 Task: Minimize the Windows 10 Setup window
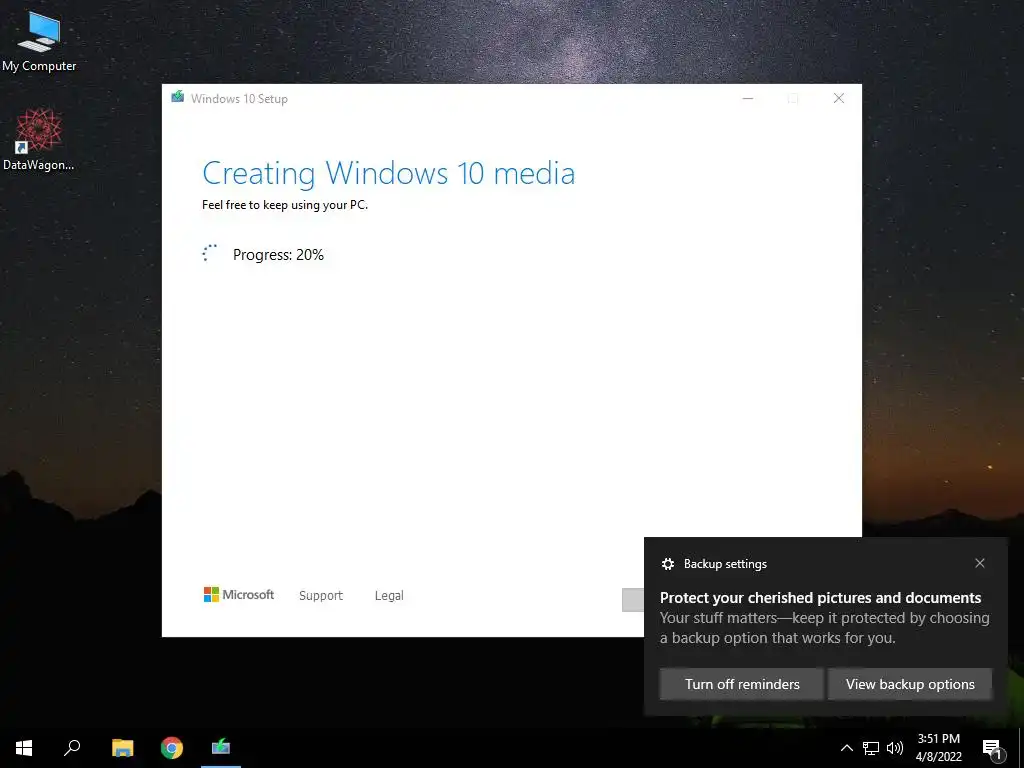click(748, 98)
